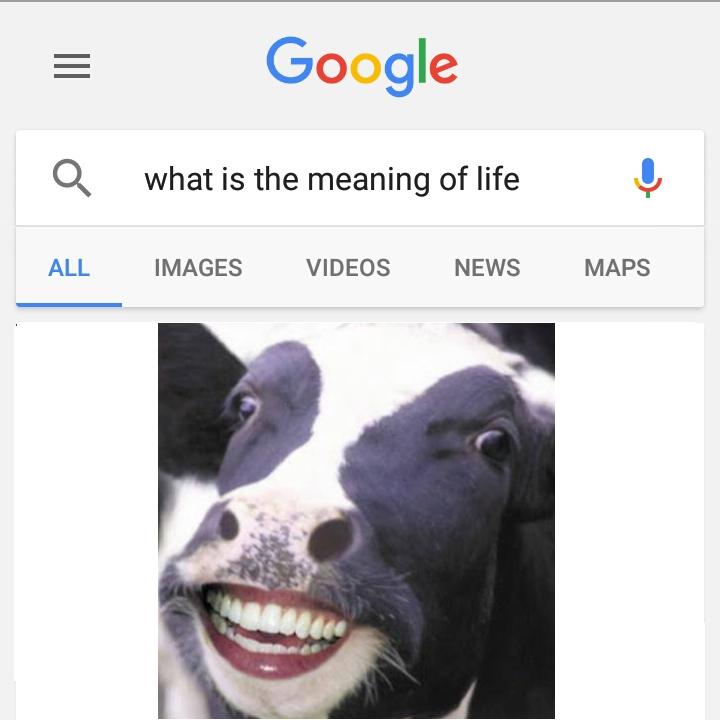Click the cow's eye on the right side
The height and width of the screenshot is (720, 720).
pyautogui.click(x=494, y=444)
